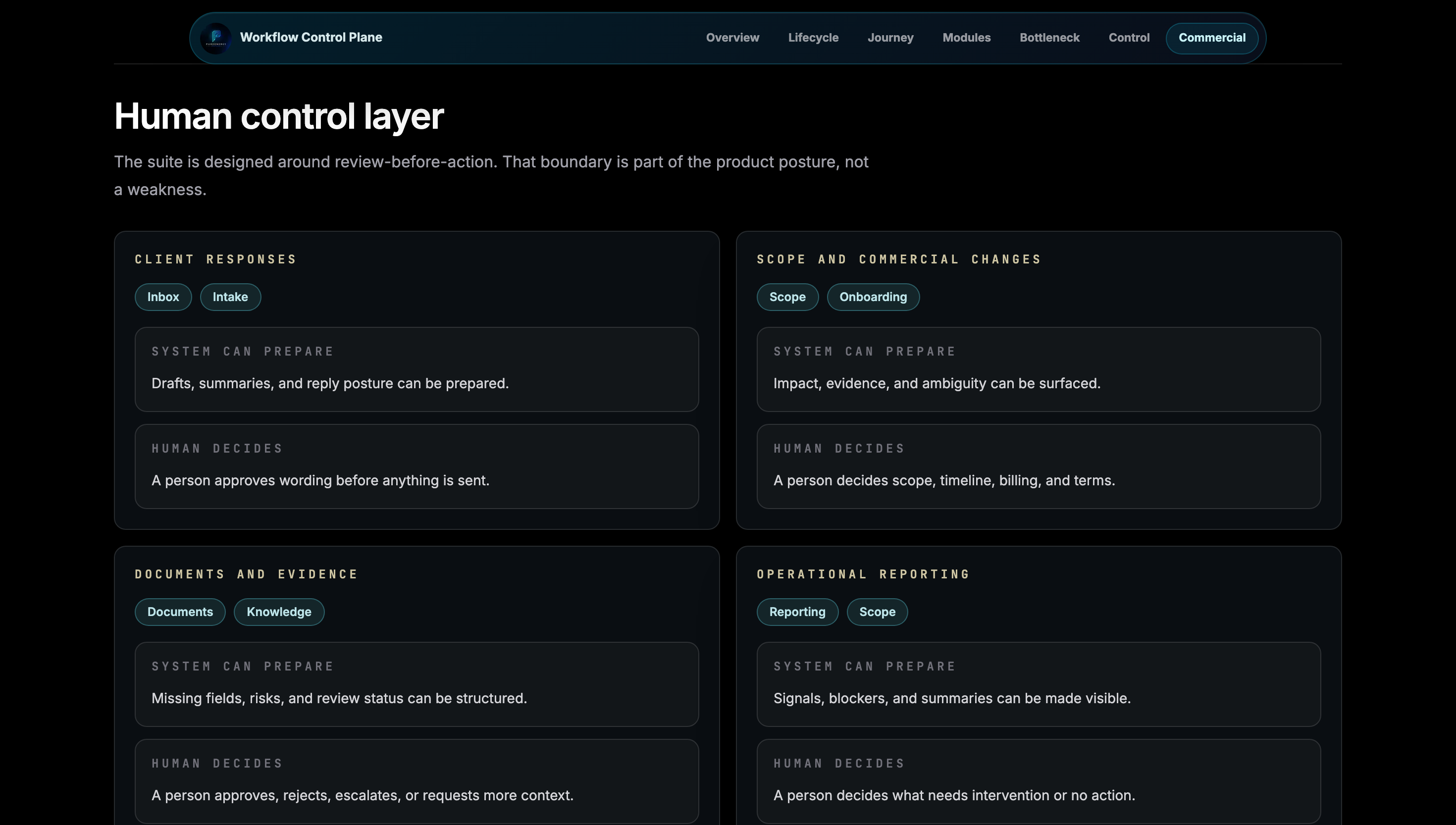The image size is (1456, 825).
Task: Click the Workflow Control Plane logo icon
Action: [216, 38]
